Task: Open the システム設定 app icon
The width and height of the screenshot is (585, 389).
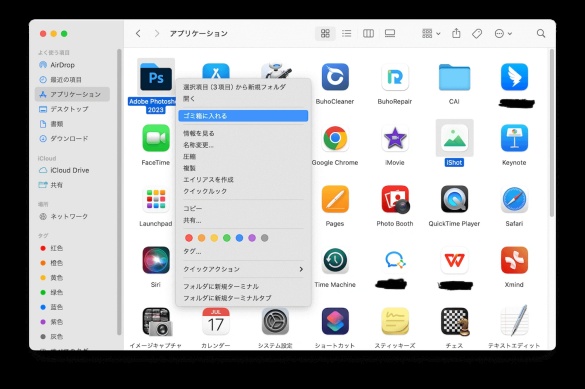Action: 275,321
